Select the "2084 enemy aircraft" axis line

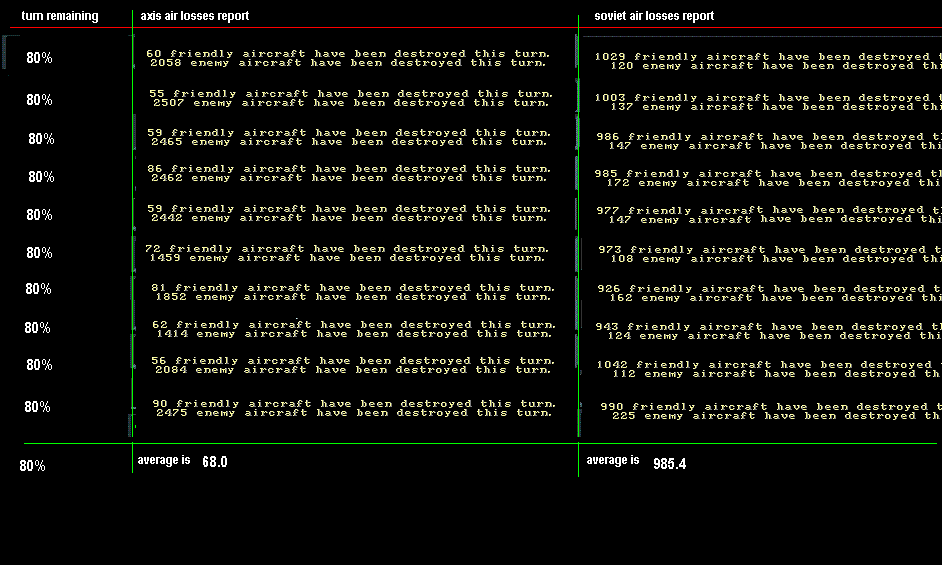click(353, 370)
